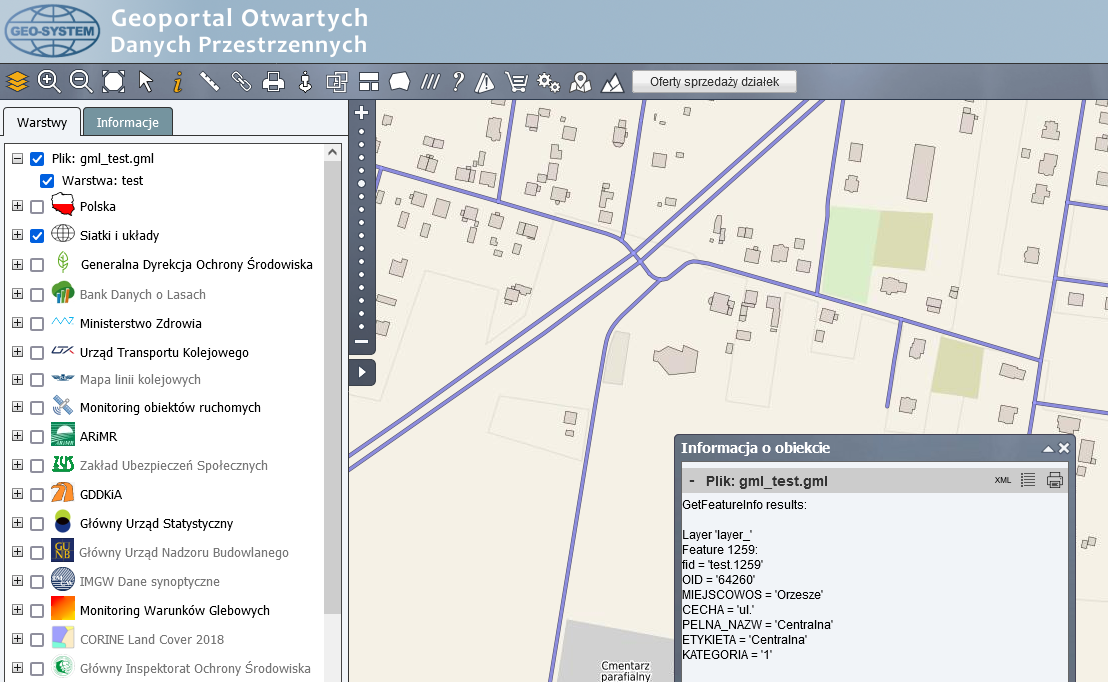Expand Monitoring Warunków Glebowych group
This screenshot has height=682, width=1108.
coord(18,610)
